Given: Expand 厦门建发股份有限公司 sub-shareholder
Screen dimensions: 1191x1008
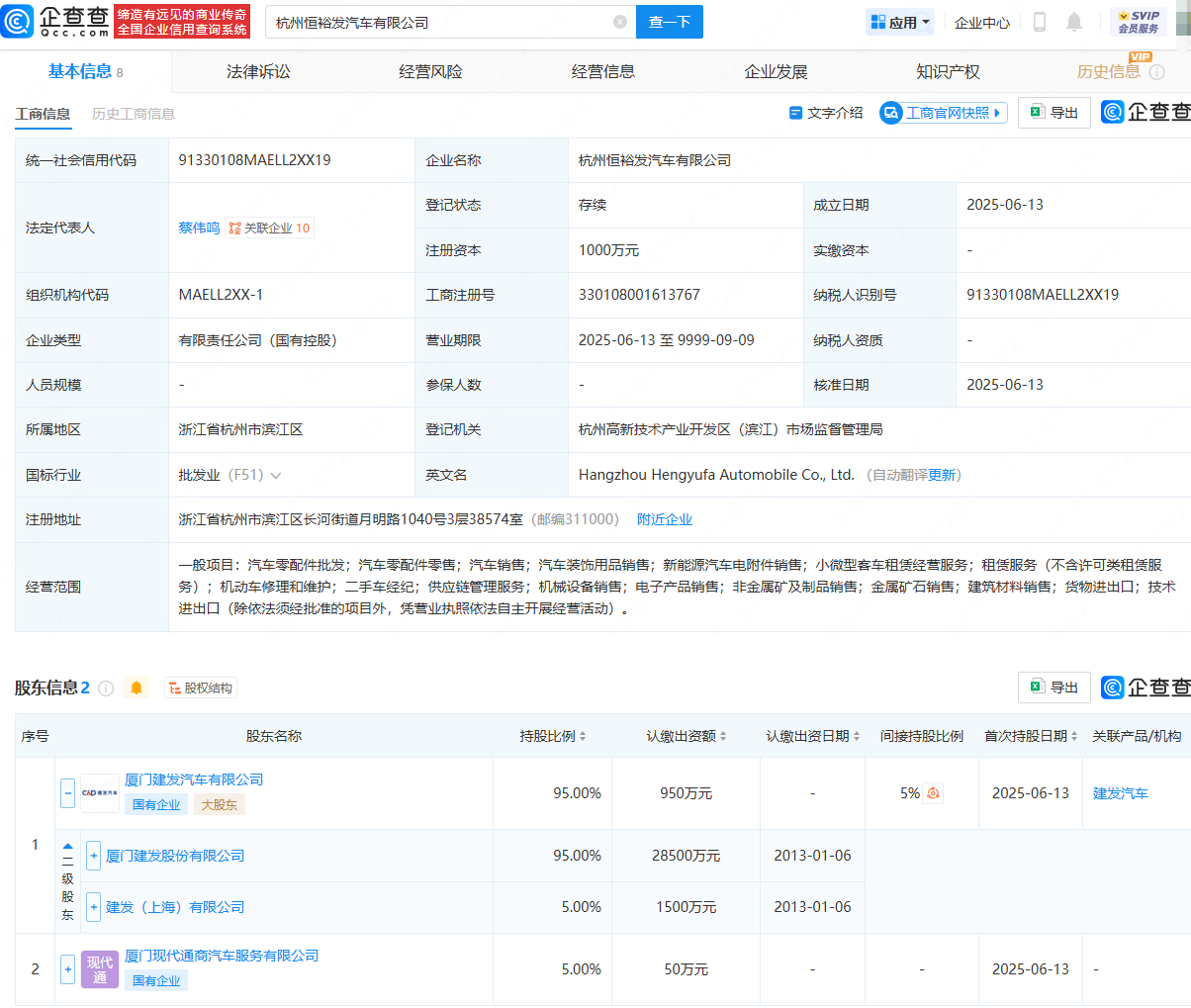Looking at the screenshot, I should [x=93, y=856].
